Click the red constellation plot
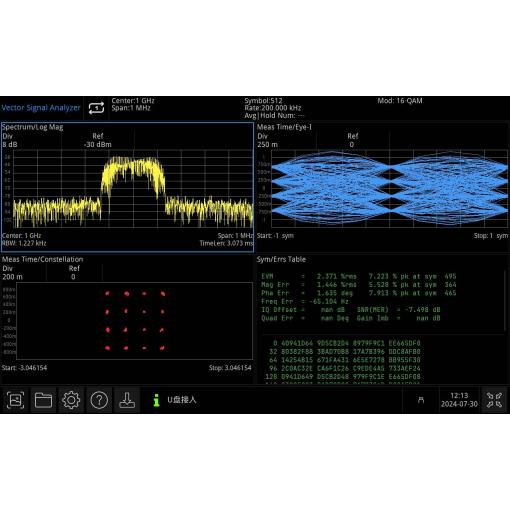This screenshot has width=510, height=510. click(135, 321)
